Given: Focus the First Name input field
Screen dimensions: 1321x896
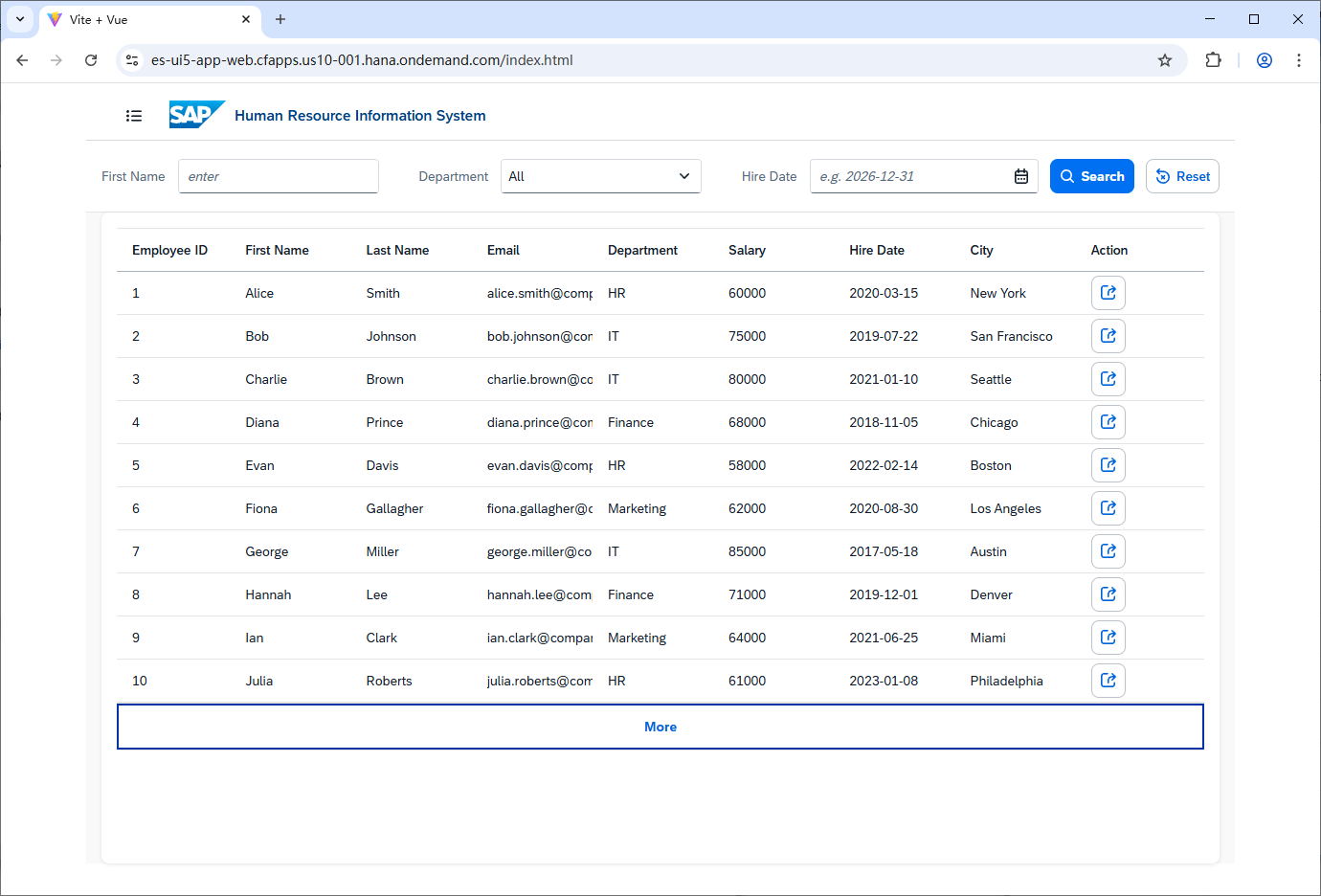Looking at the screenshot, I should 278,176.
